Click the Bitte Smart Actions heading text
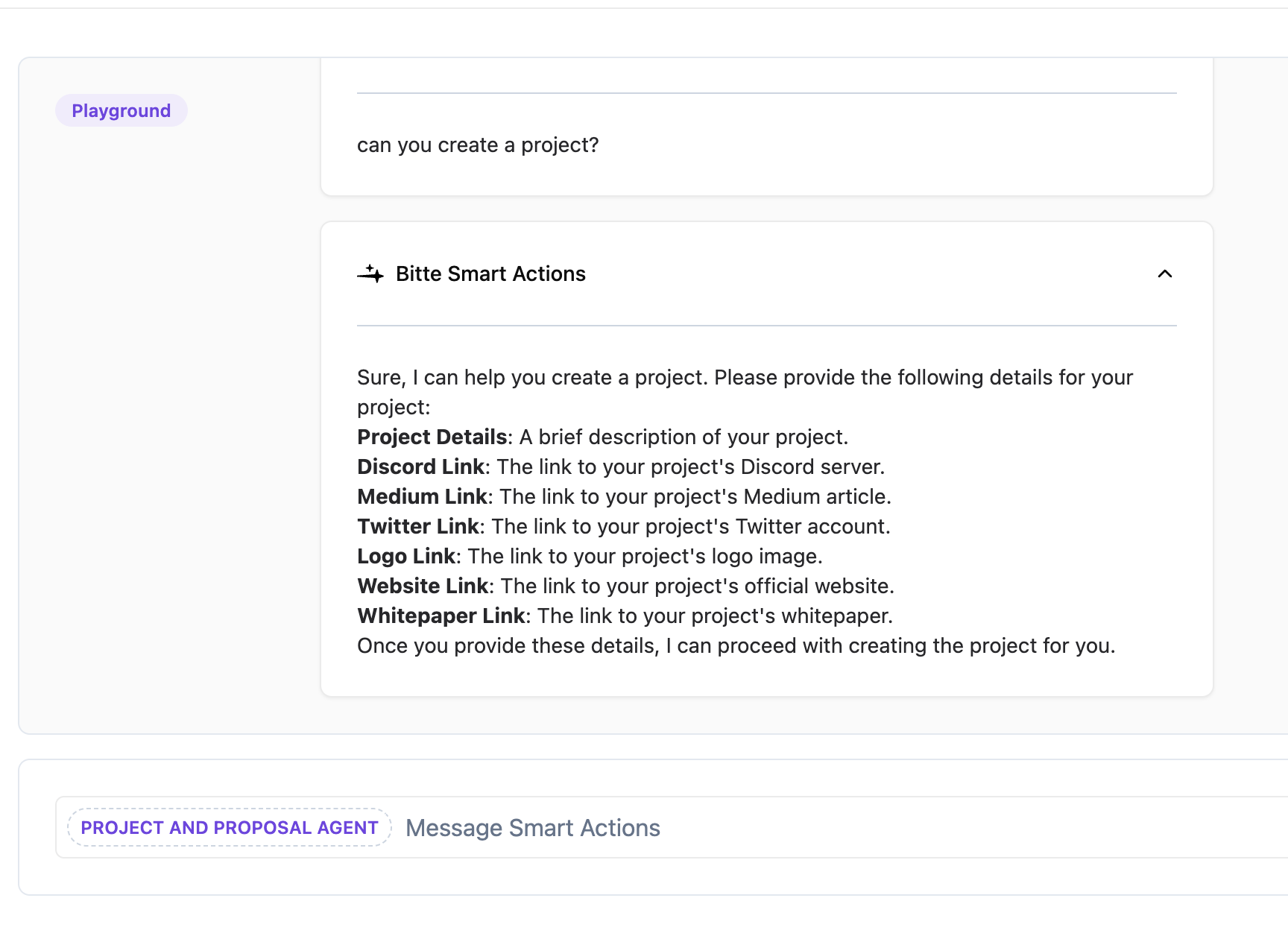 click(490, 274)
